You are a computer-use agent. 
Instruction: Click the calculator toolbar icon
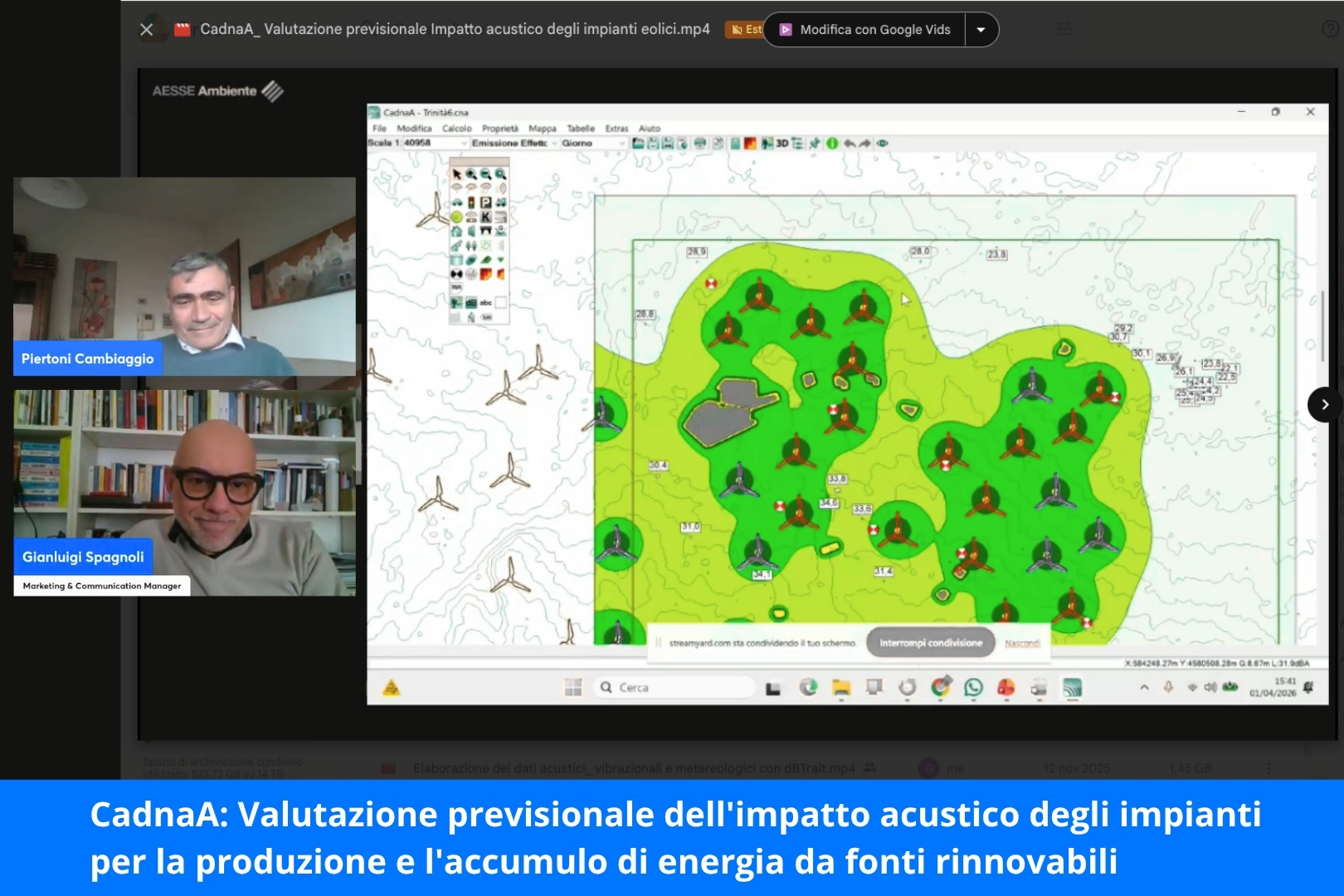(x=735, y=144)
